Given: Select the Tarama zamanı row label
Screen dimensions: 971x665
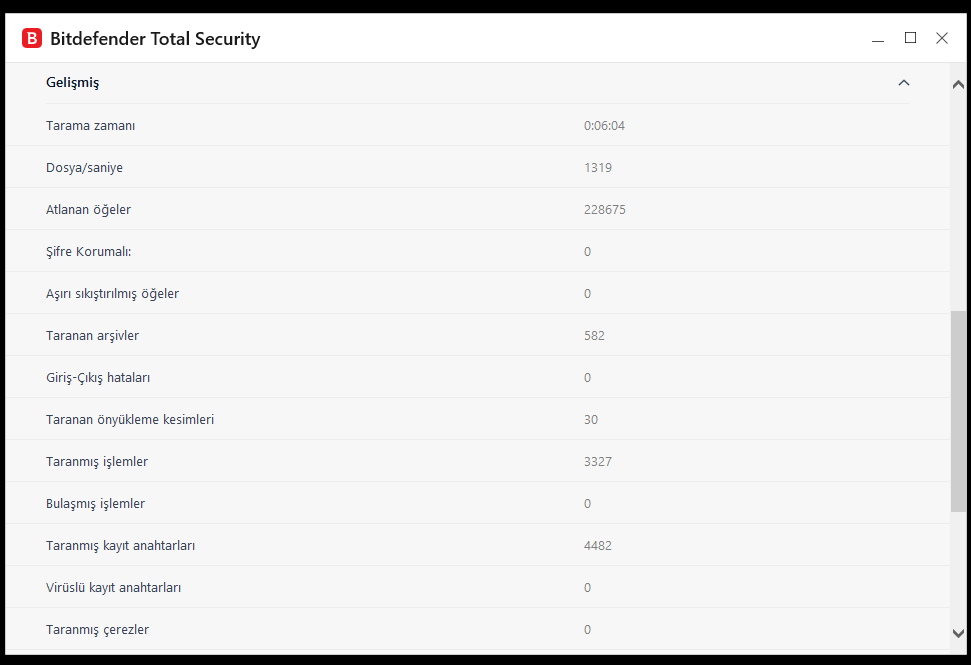Looking at the screenshot, I should [91, 126].
